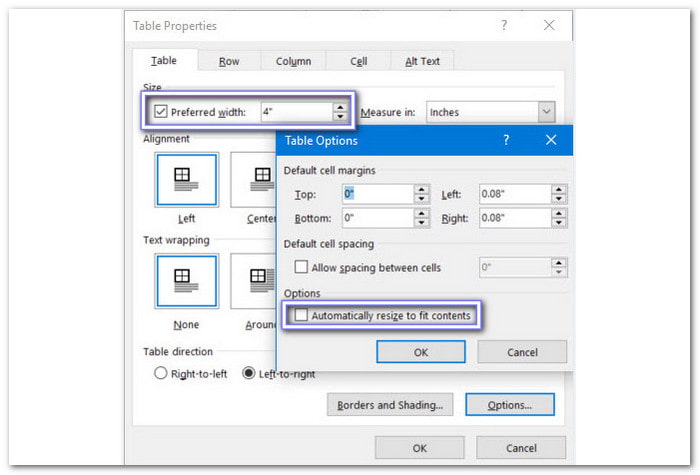
Task: Select the Left alignment icon
Action: pos(186,181)
